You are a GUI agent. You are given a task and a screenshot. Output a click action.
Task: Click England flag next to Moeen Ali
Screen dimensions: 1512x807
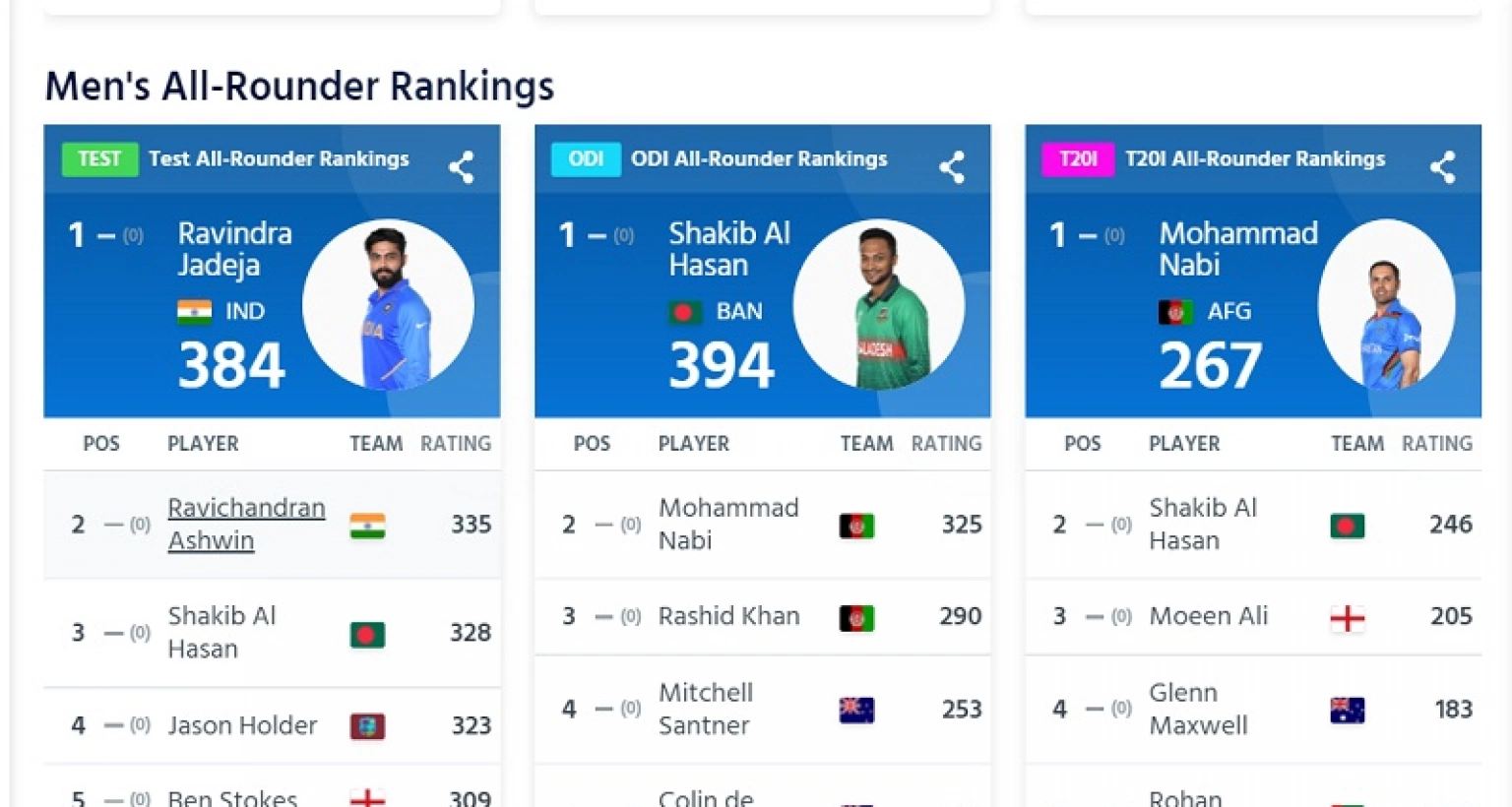[x=1347, y=618]
